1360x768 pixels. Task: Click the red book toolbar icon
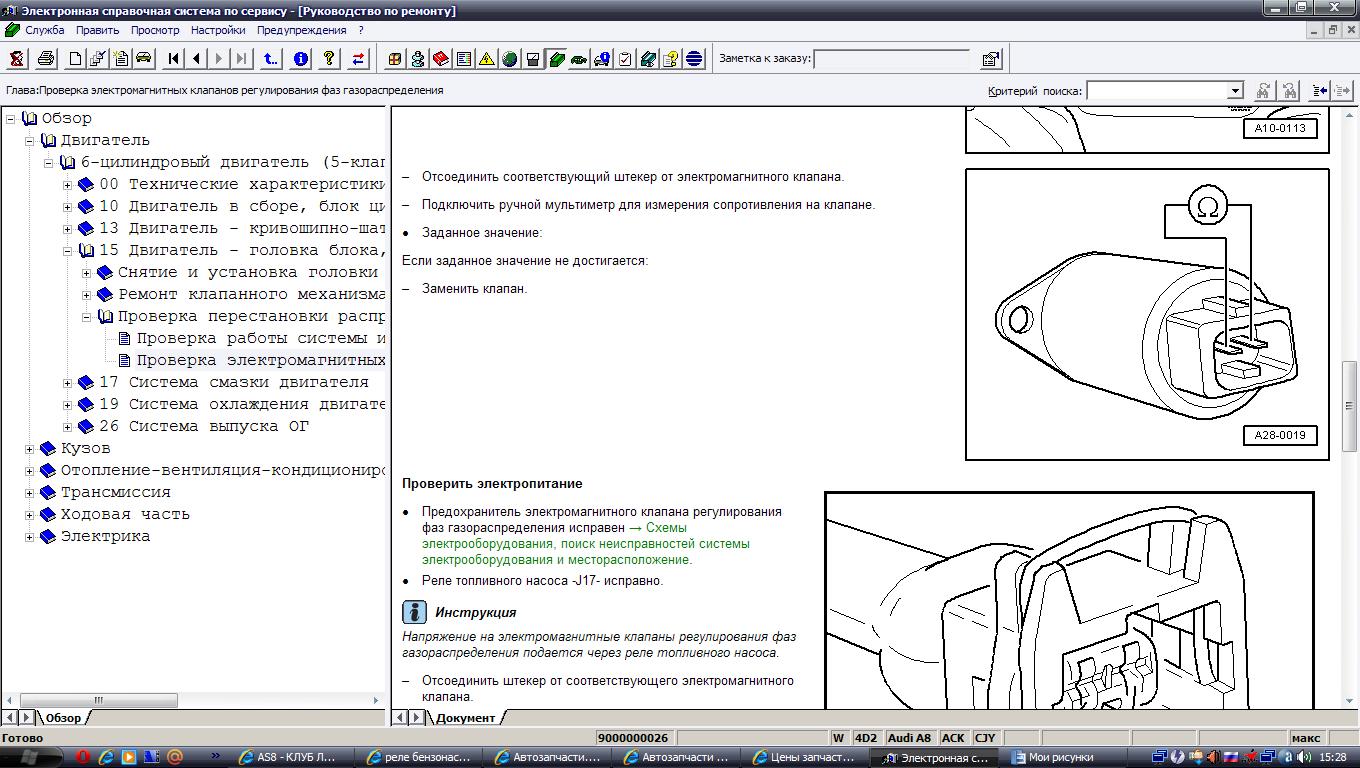(441, 59)
